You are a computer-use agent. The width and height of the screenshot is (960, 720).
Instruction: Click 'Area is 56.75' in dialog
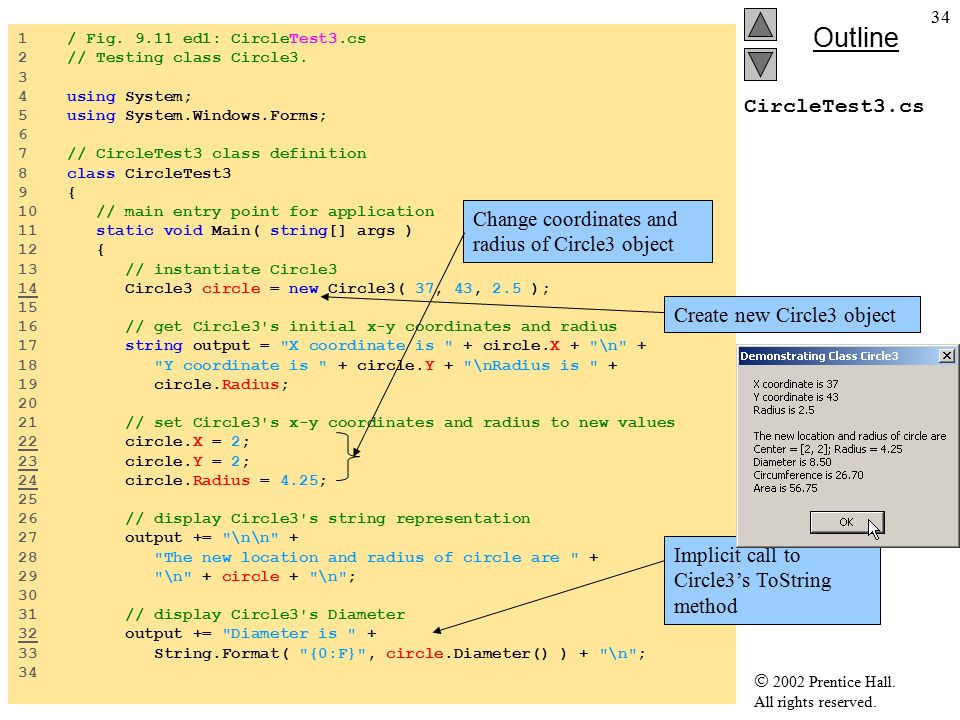click(x=785, y=488)
